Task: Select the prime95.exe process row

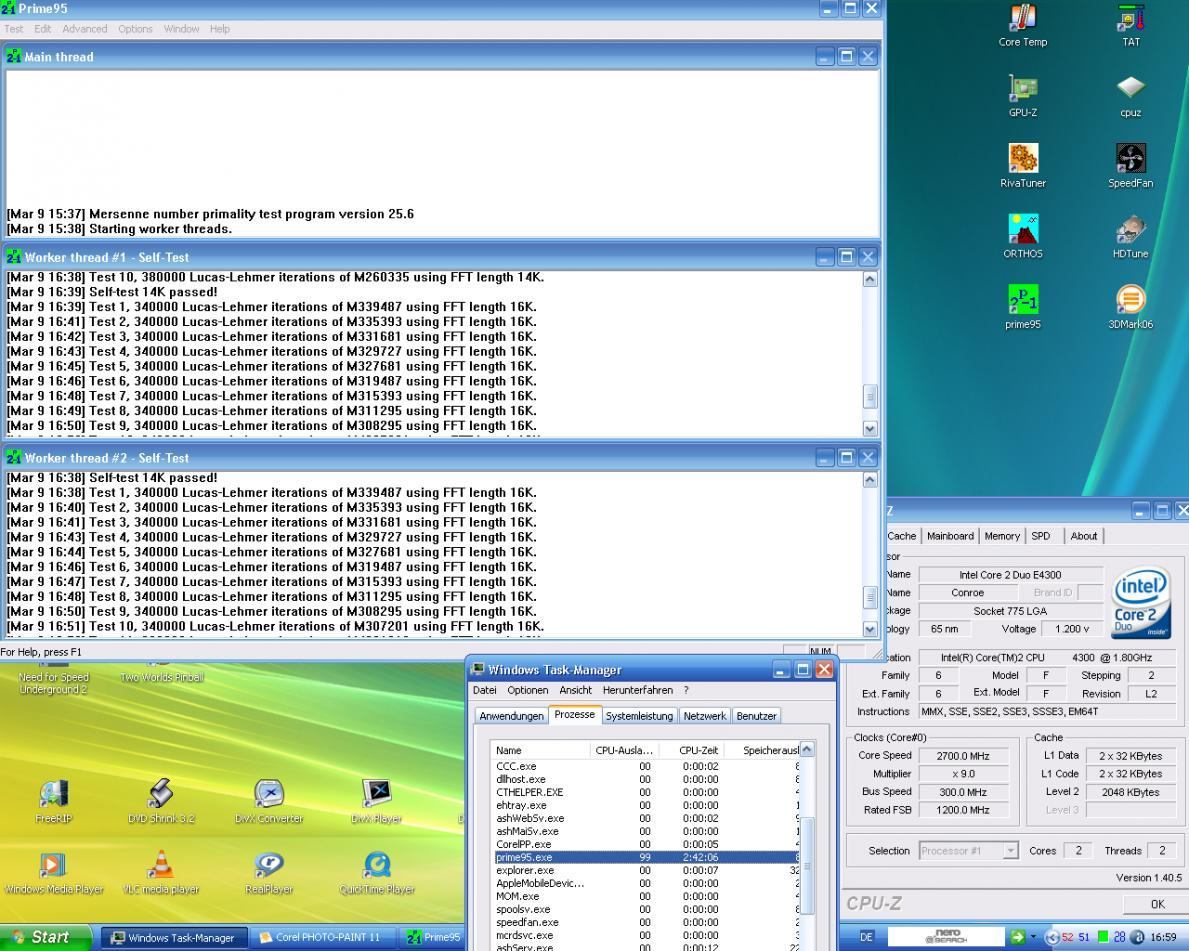Action: (x=645, y=857)
